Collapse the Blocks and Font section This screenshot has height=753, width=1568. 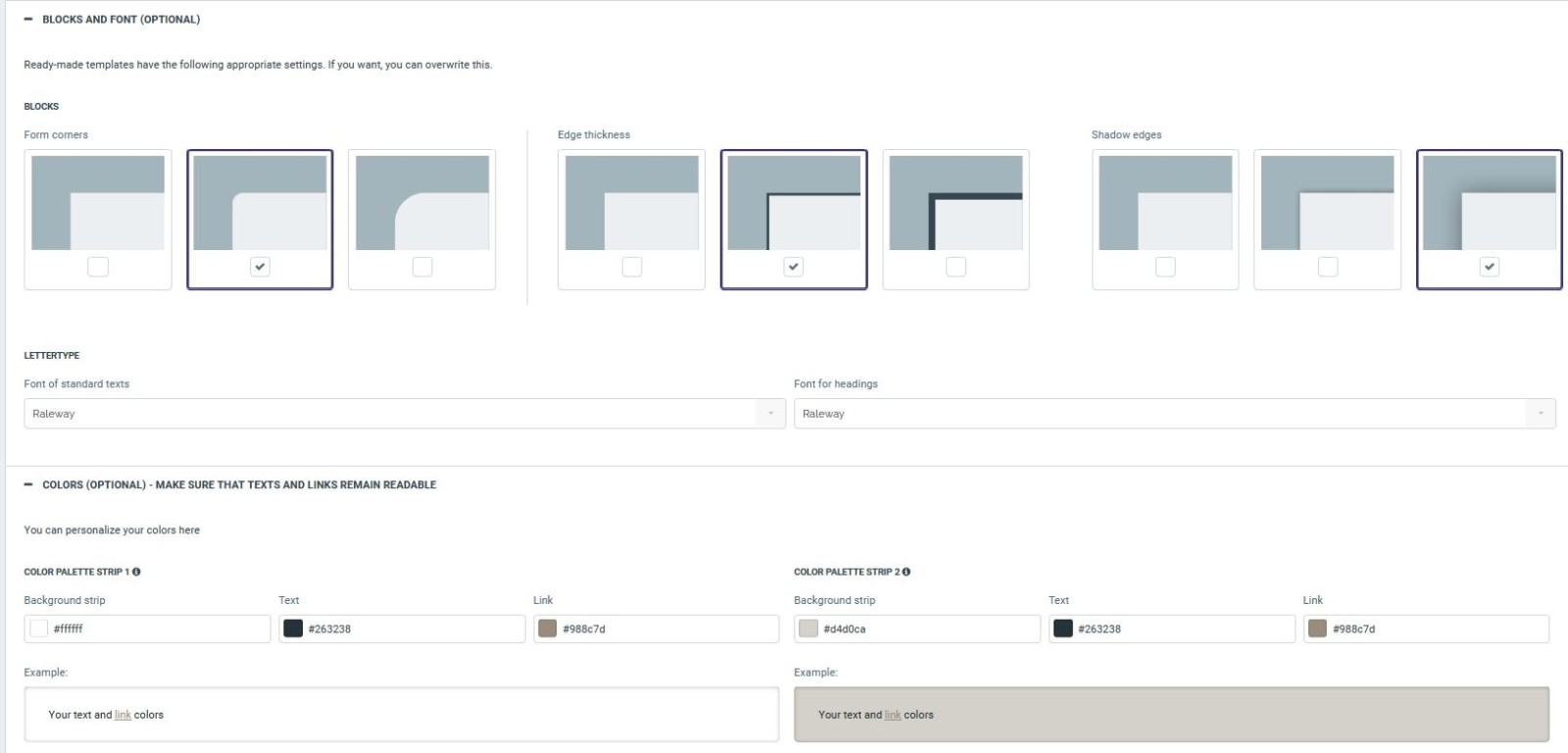pos(28,20)
